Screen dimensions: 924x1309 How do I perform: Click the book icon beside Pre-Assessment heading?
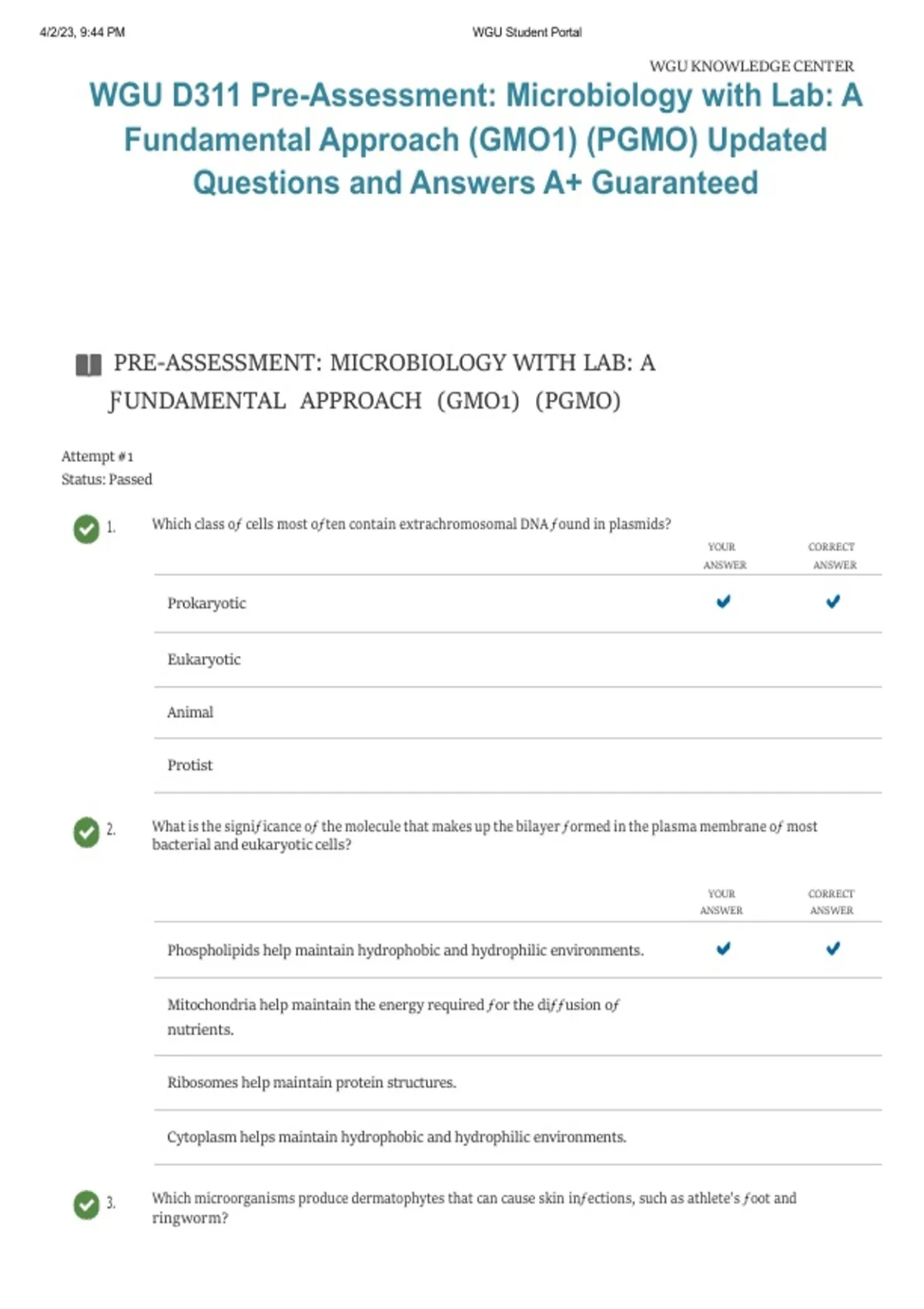tap(89, 364)
